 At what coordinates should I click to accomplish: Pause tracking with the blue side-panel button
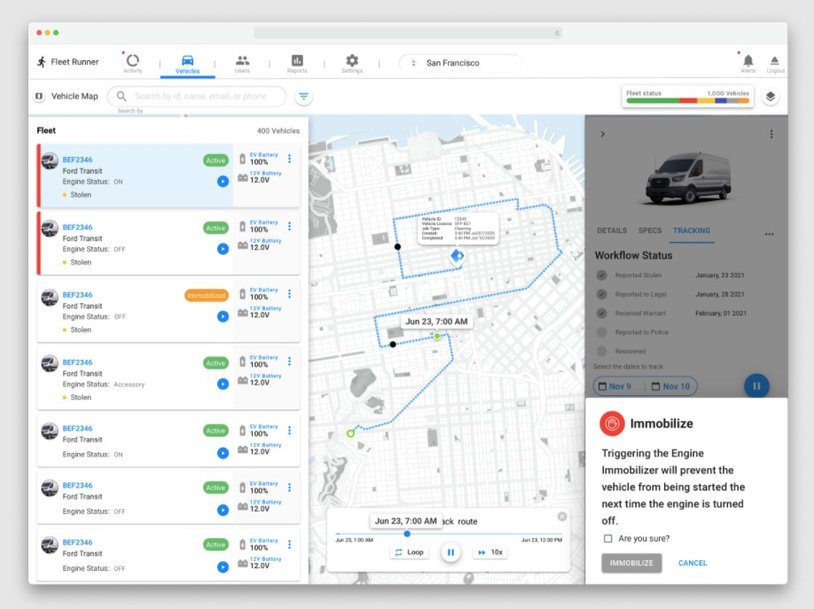point(756,386)
